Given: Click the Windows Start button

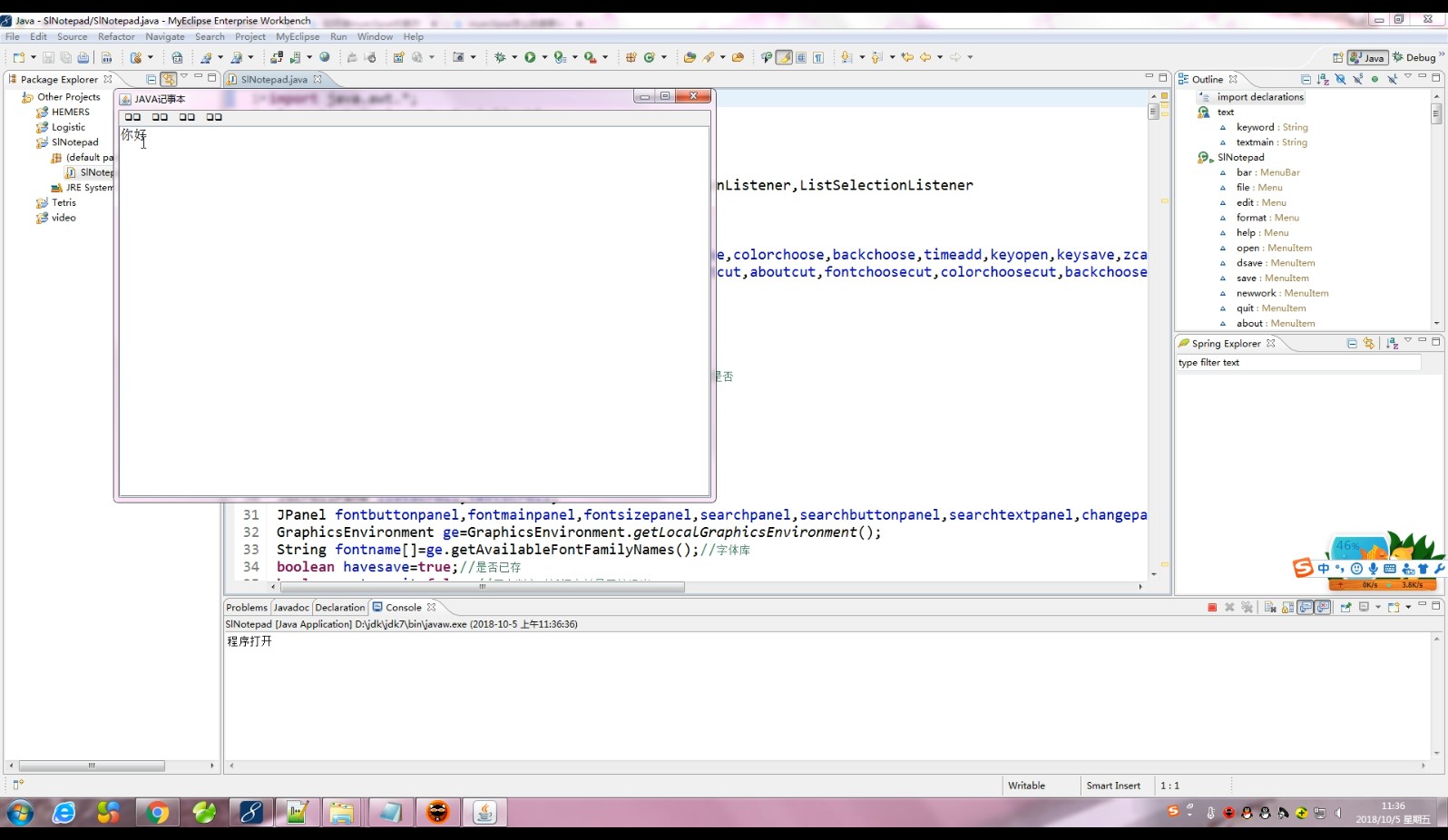Looking at the screenshot, I should pos(20,813).
